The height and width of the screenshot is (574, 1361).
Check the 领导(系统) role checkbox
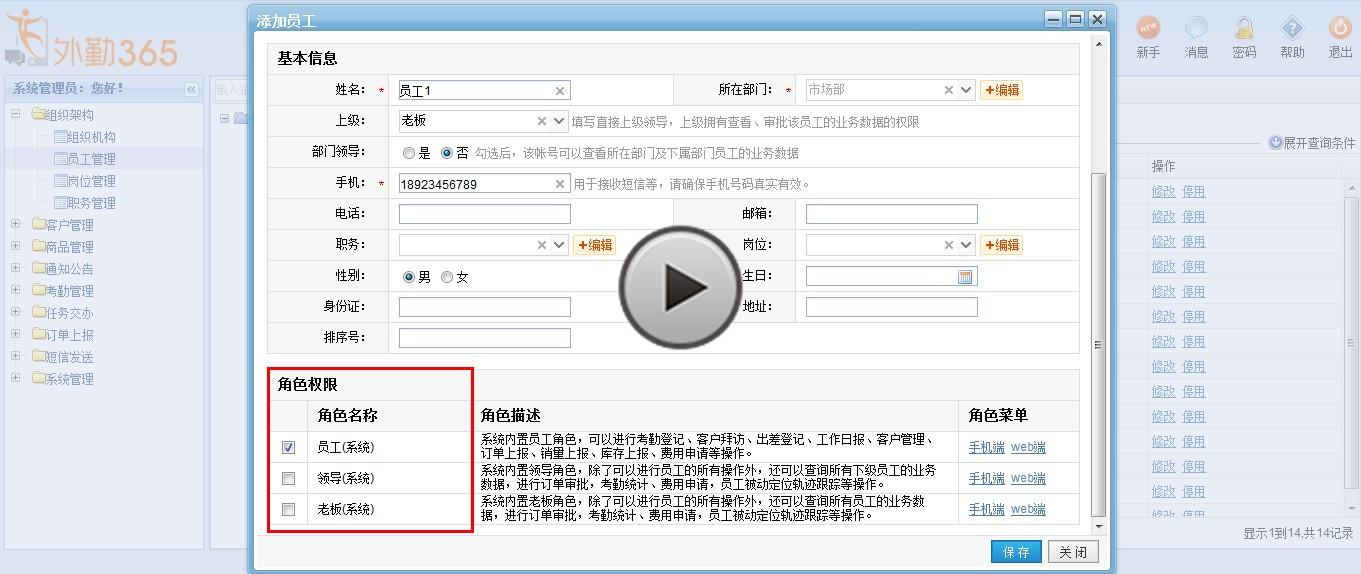pos(289,479)
